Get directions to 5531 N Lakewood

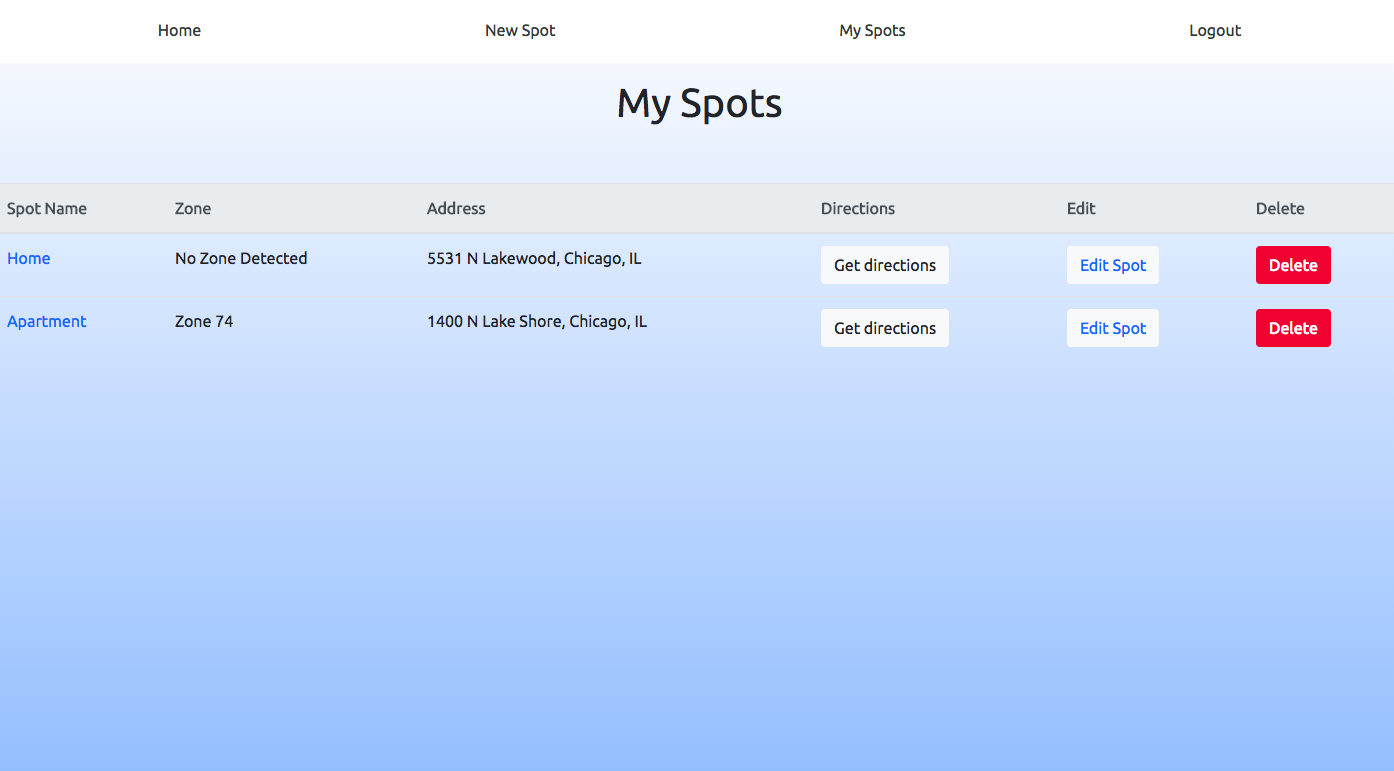pos(885,265)
